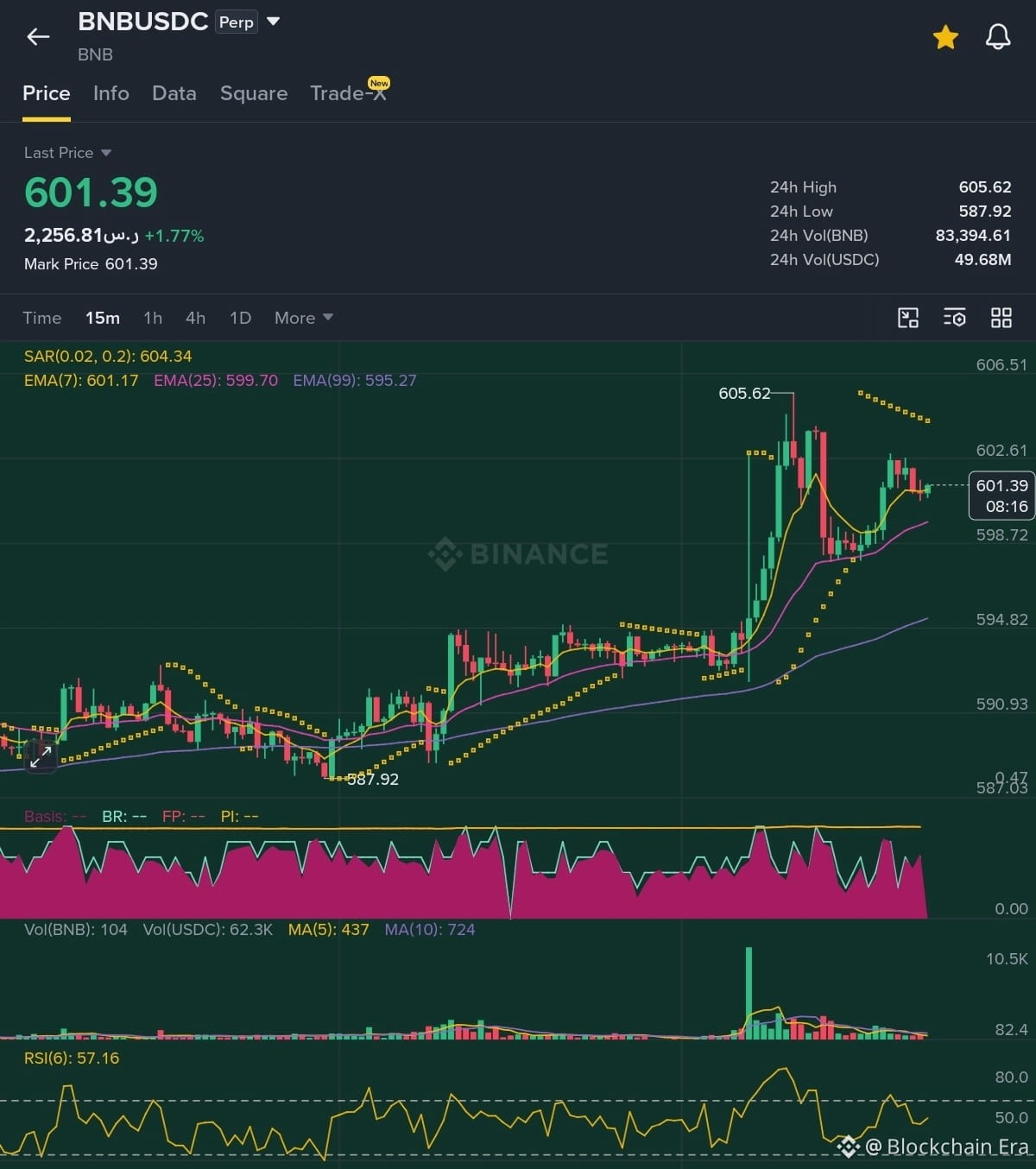Open the BNBUSDC pair selector dropdown arrow
This screenshot has width=1036, height=1169.
click(x=274, y=22)
